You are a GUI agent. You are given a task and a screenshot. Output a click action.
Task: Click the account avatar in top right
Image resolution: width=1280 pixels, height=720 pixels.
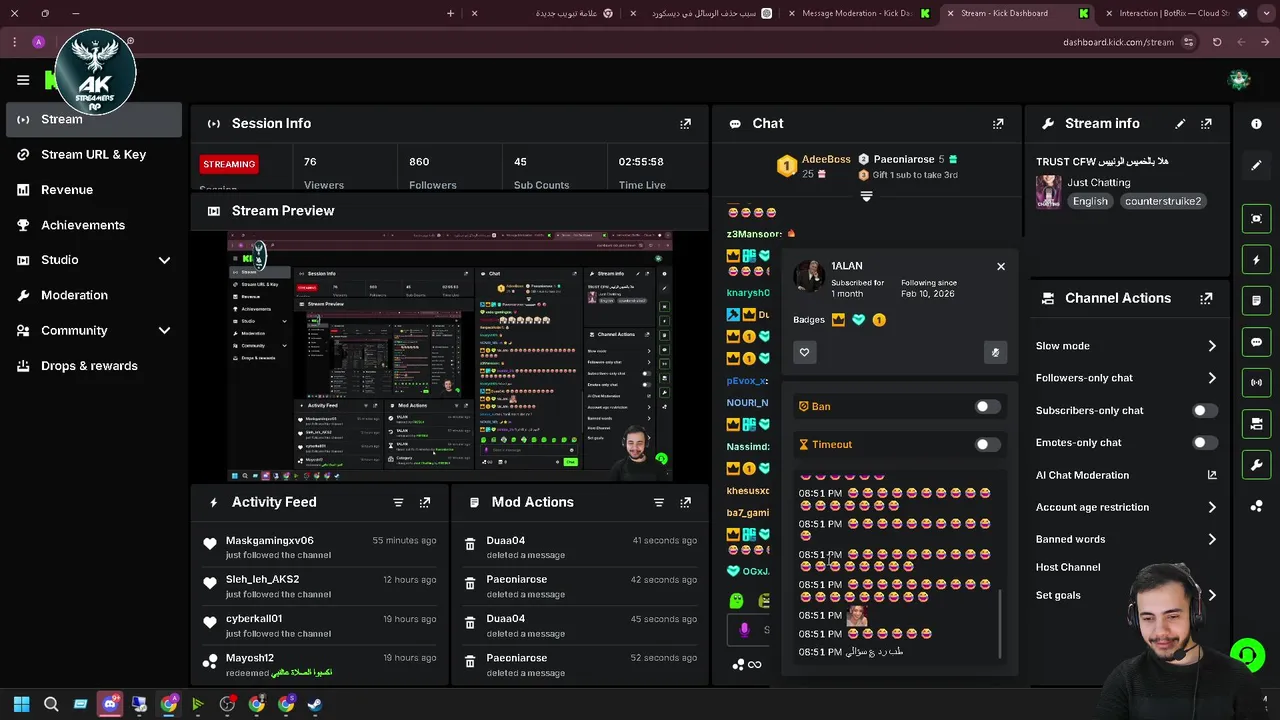(x=1239, y=80)
